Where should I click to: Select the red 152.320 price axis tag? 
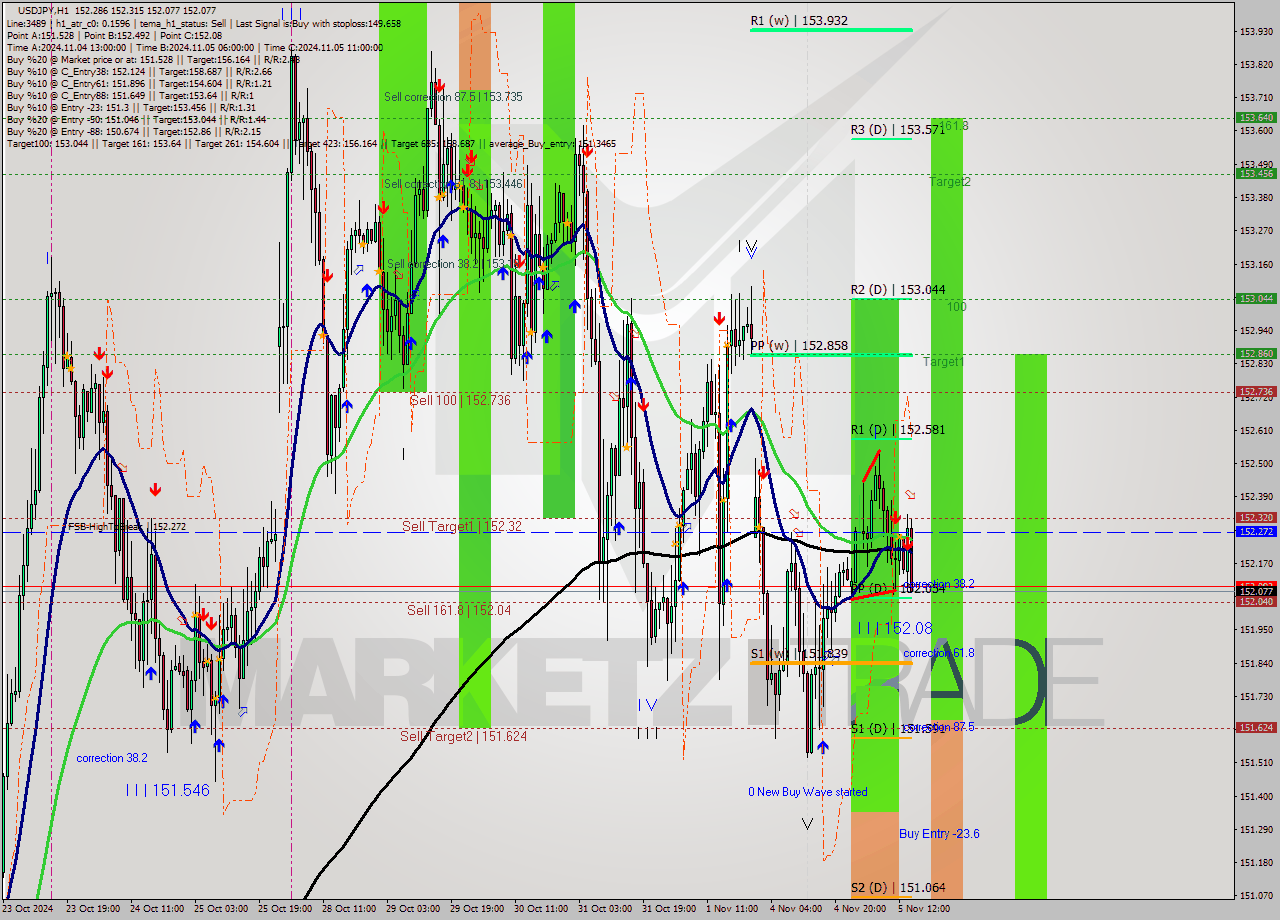(x=1256, y=518)
